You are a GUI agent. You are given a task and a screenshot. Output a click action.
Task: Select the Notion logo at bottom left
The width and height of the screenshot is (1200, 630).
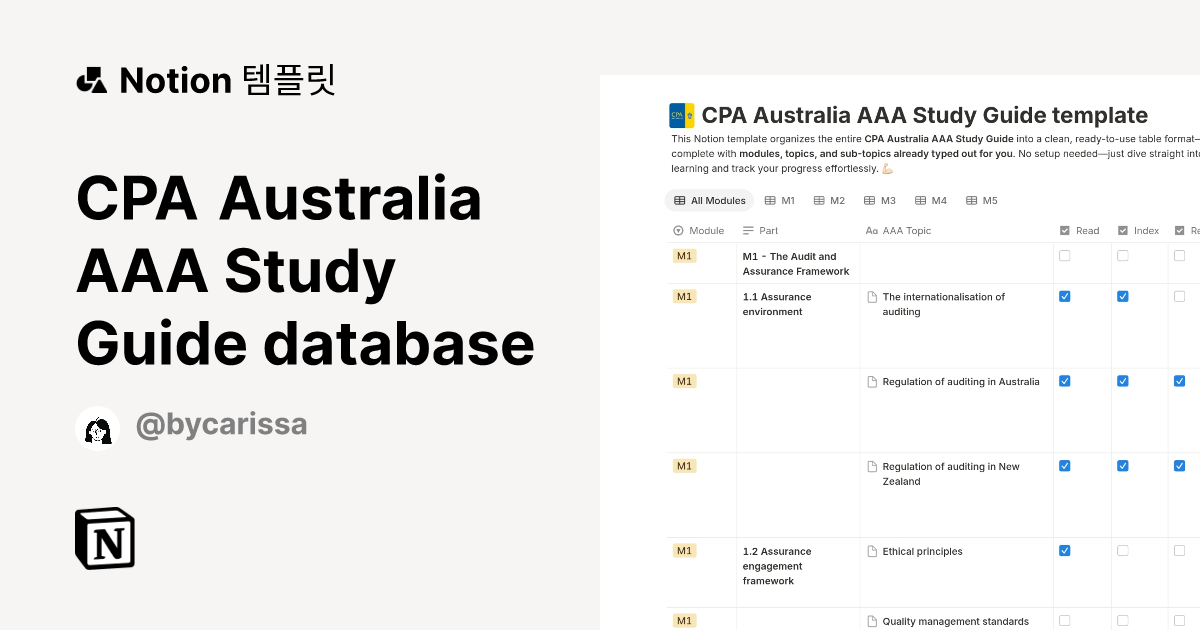[x=104, y=538]
